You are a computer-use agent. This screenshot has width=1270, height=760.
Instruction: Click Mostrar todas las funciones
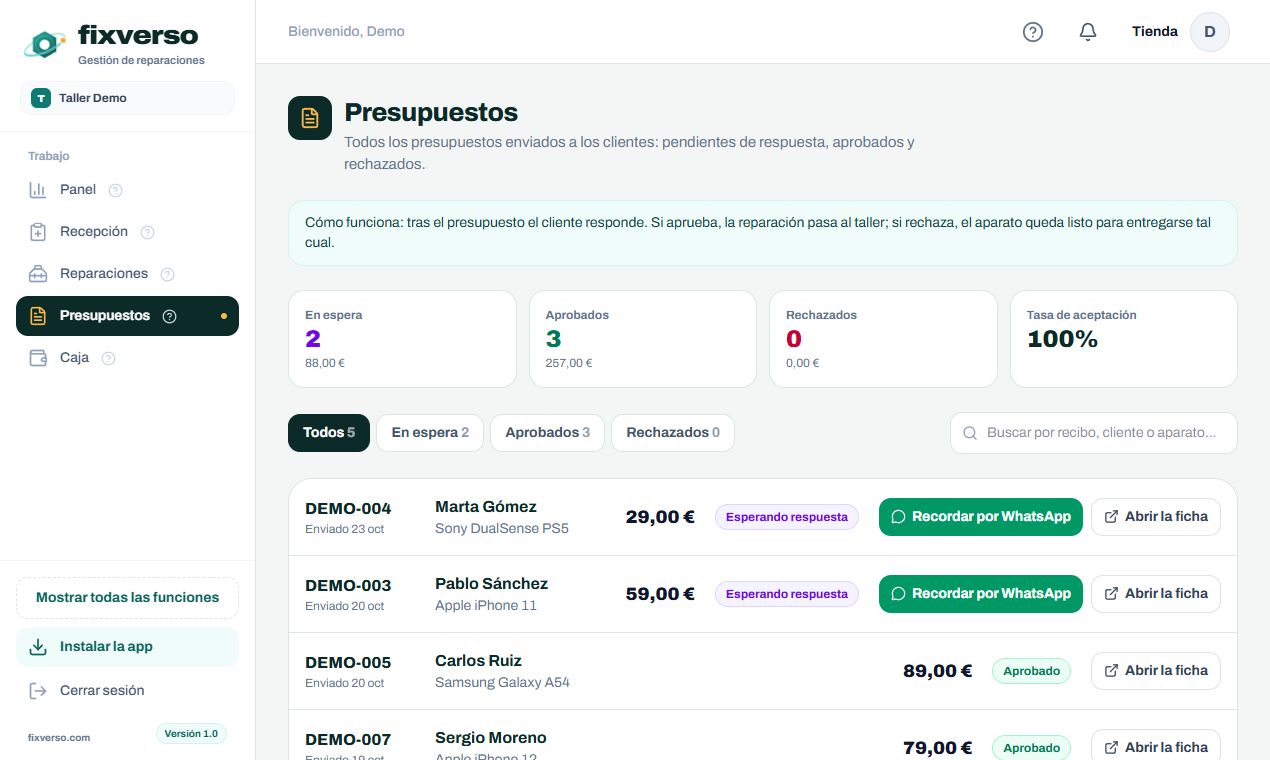pos(127,598)
